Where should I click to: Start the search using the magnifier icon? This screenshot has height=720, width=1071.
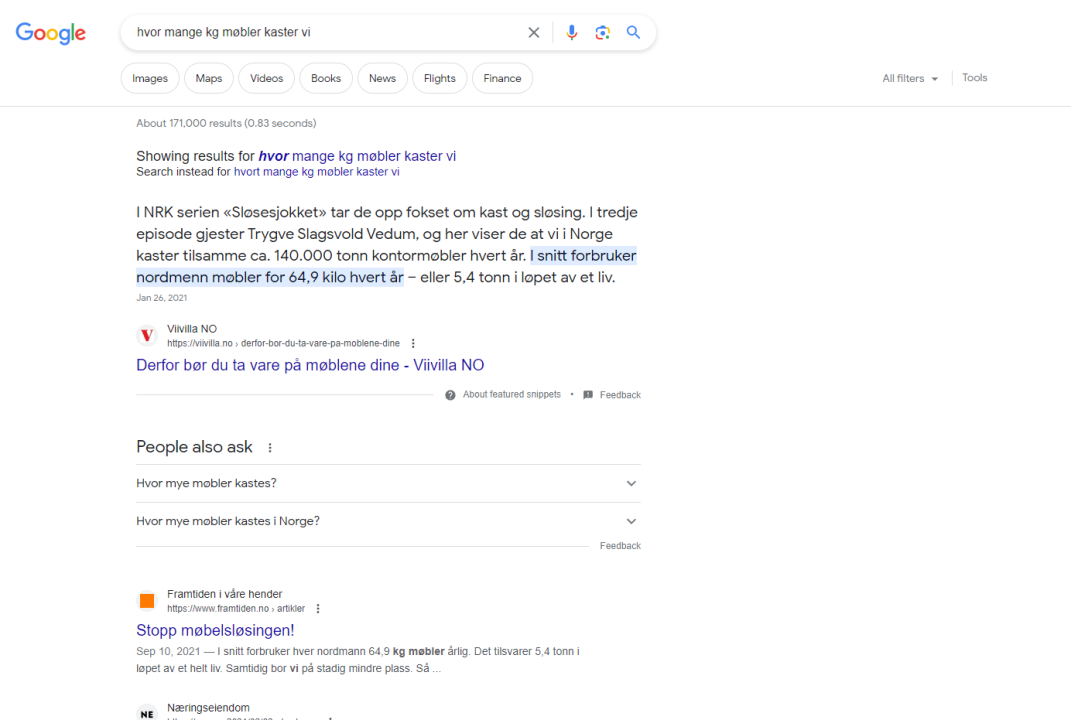pyautogui.click(x=633, y=32)
